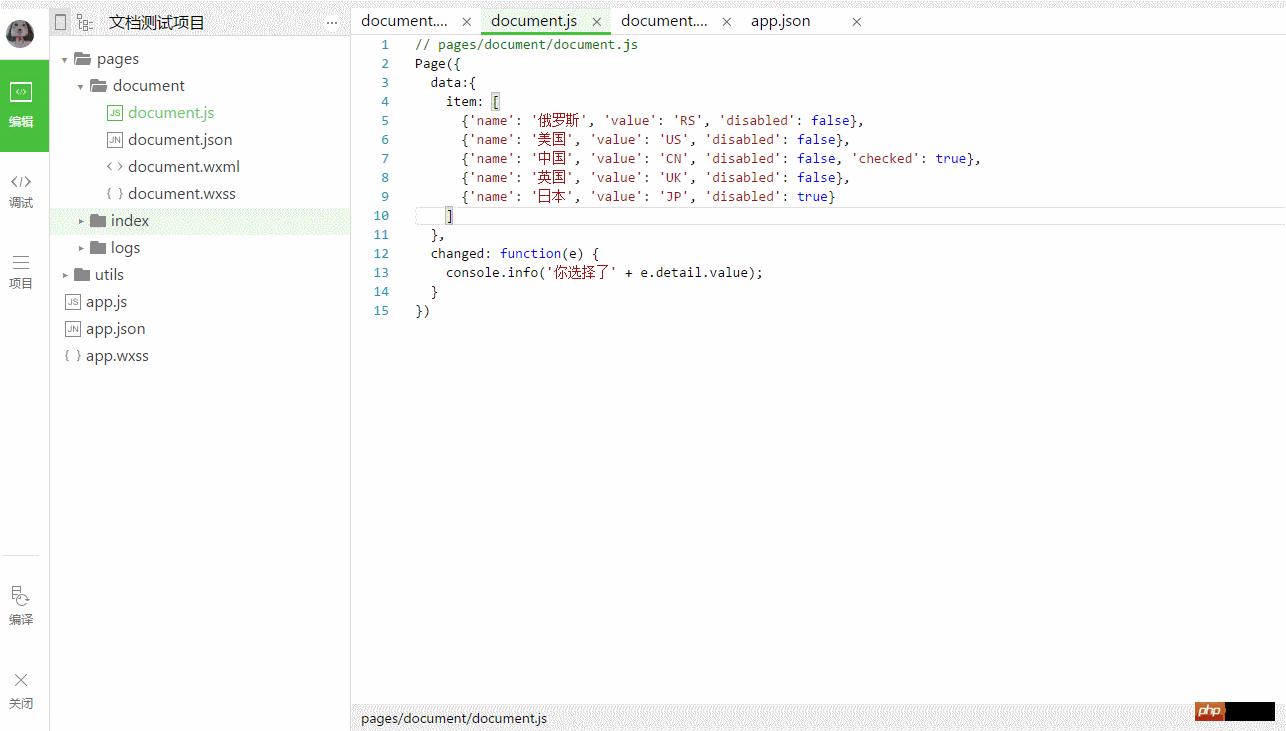The height and width of the screenshot is (731, 1286).
Task: Click the user avatar in the sidebar
Action: pos(20,33)
